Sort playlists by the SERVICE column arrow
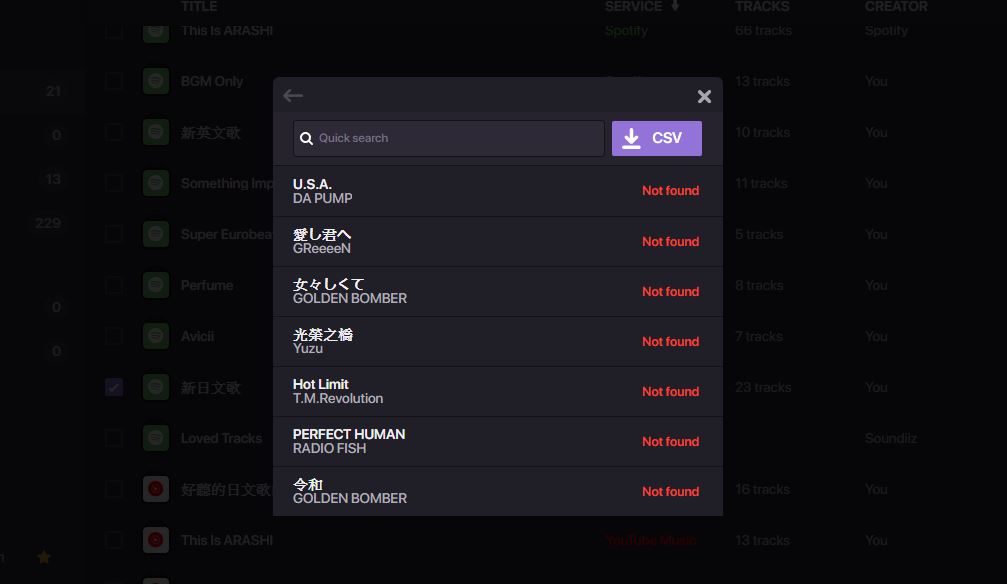The image size is (1007, 584). point(675,6)
